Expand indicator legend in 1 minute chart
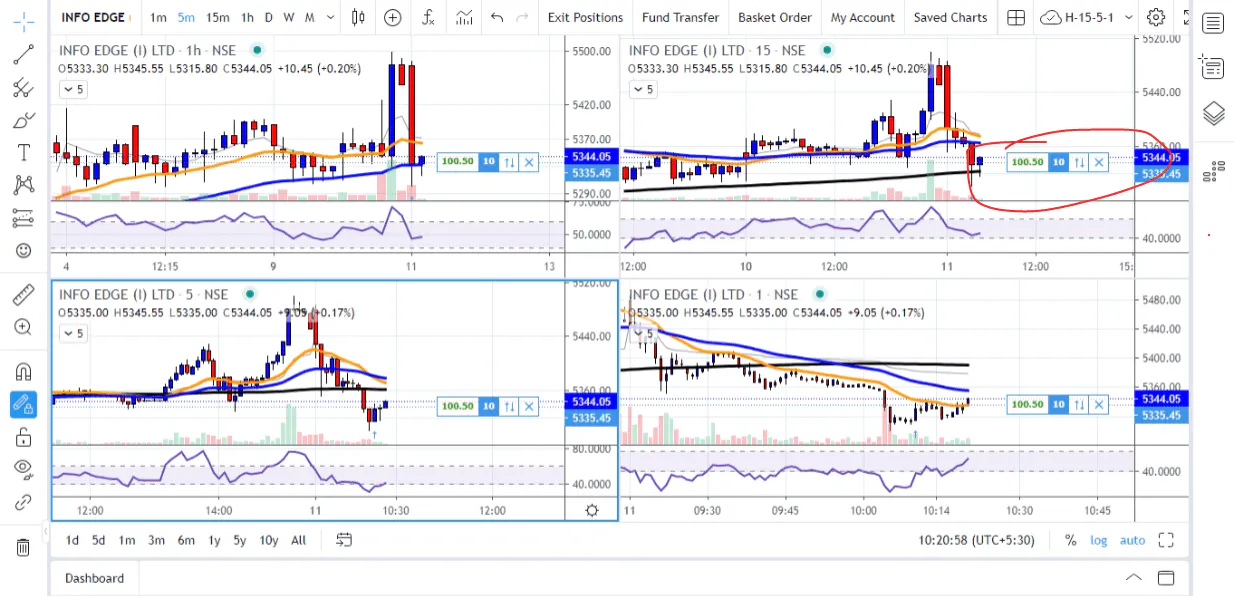Viewport: 1234px width, 598px height. [x=643, y=333]
